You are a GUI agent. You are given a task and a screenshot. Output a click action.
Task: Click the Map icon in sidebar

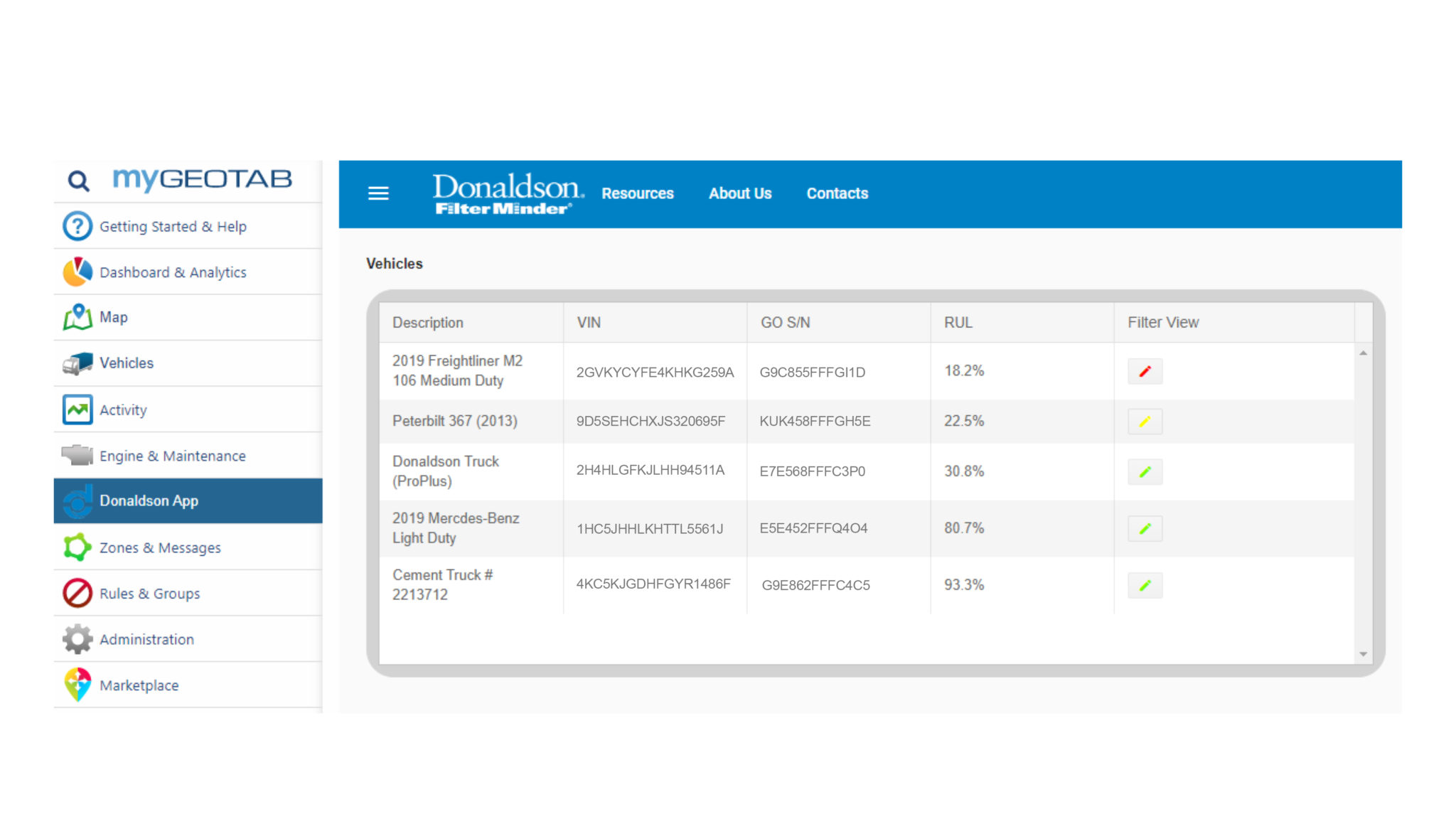pos(77,318)
